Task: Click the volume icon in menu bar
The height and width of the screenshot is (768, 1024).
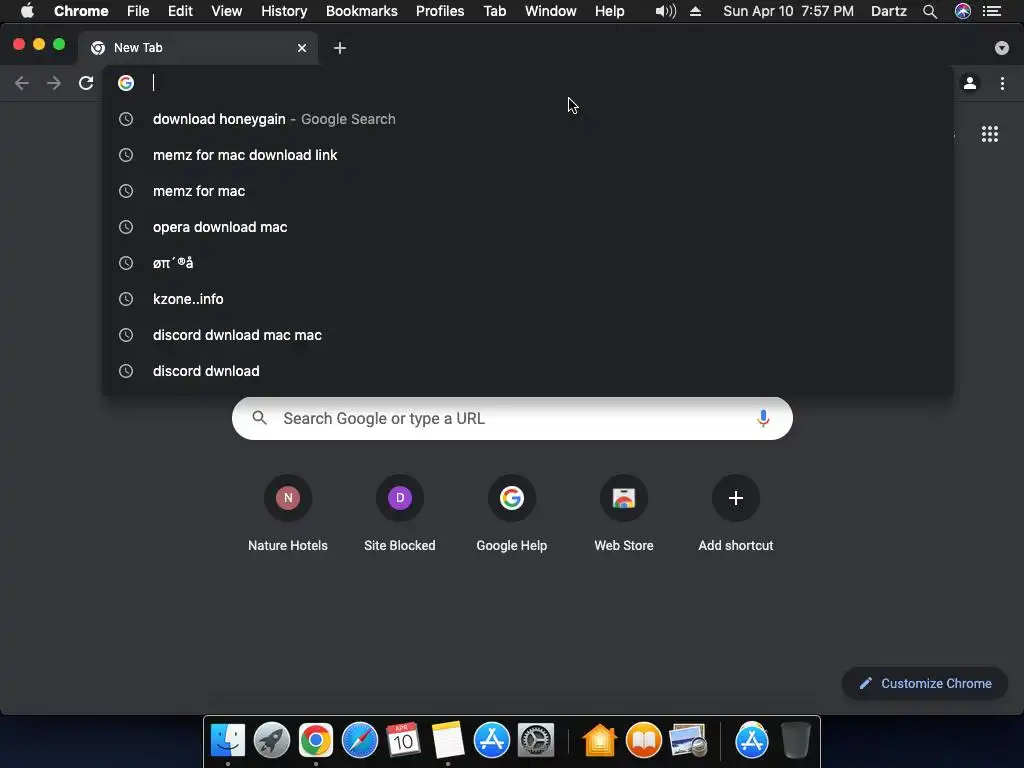Action: click(x=665, y=11)
